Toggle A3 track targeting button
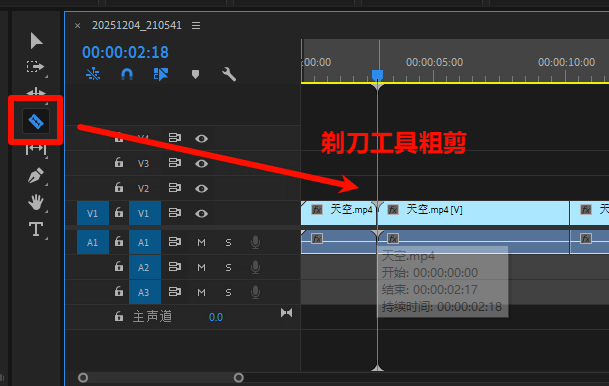This screenshot has height=386, width=609. click(x=145, y=292)
